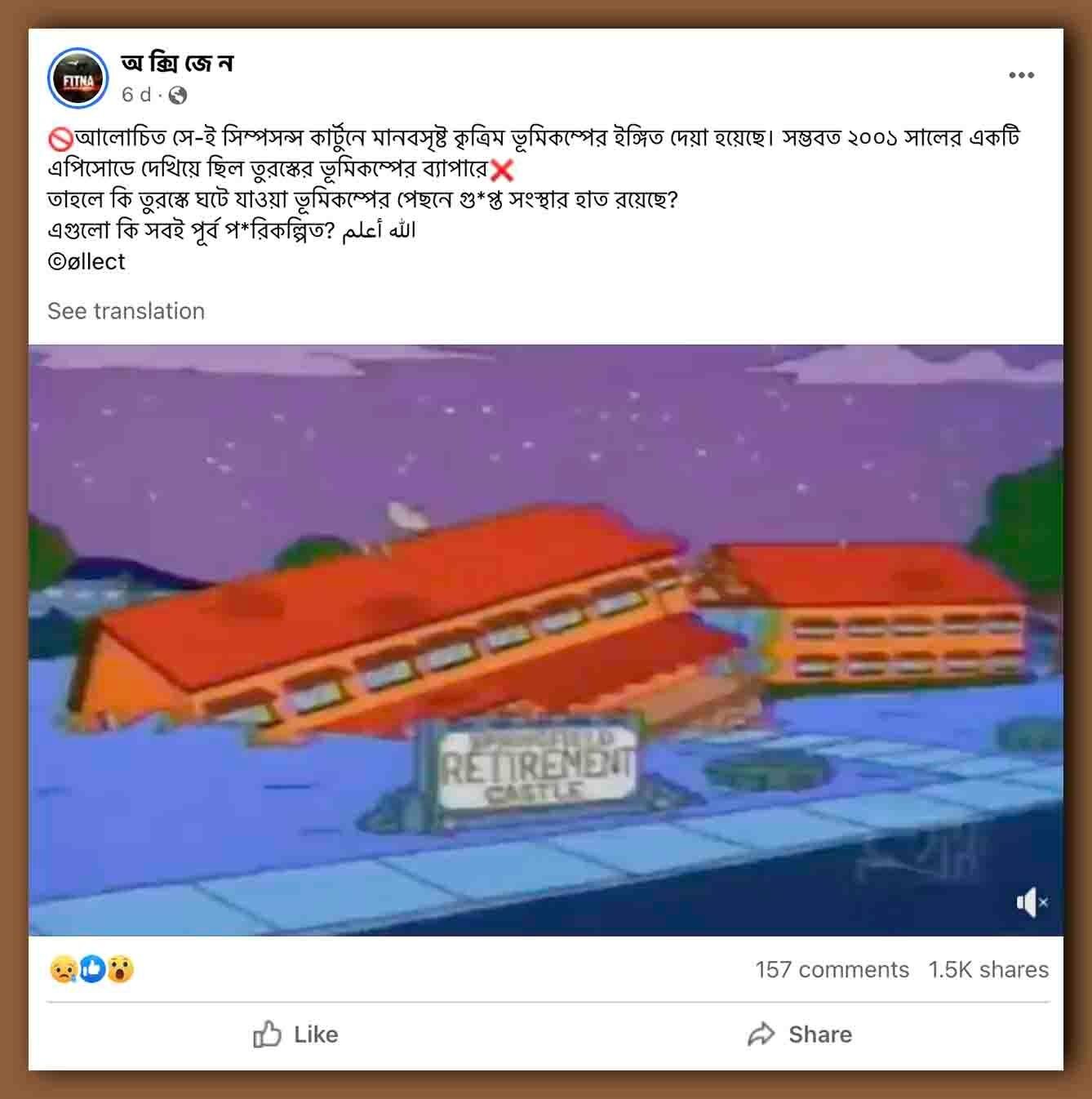This screenshot has height=1099, width=1092.
Task: Click the FITNA profile picture
Action: [78, 78]
